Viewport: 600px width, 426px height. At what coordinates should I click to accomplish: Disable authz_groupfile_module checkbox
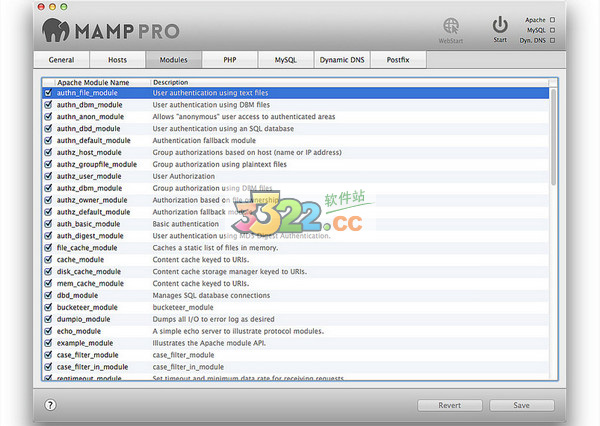48,164
